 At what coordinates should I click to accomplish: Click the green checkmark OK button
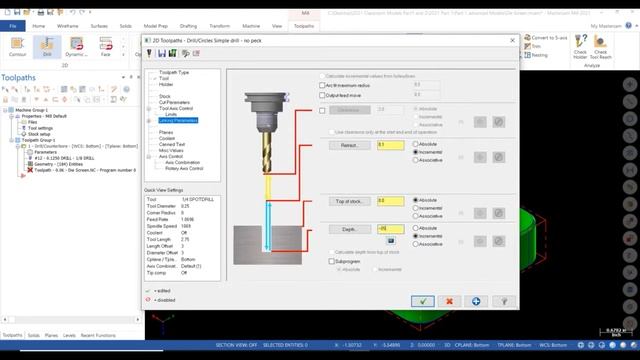[x=423, y=301]
